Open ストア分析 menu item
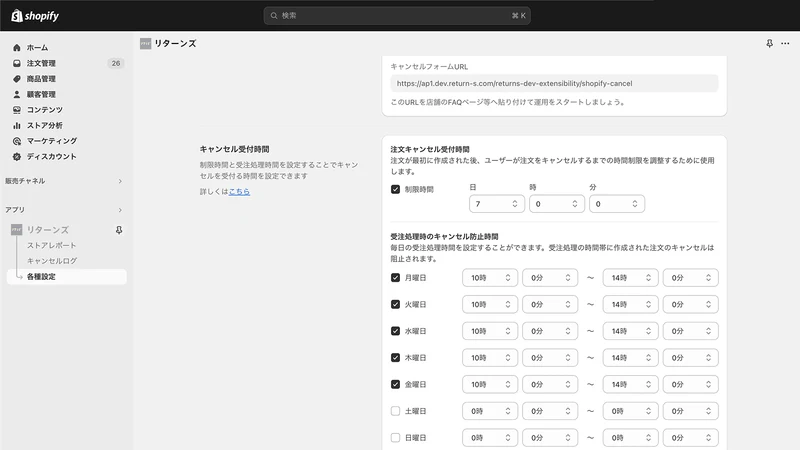Image resolution: width=800 pixels, height=450 pixels. [44, 126]
